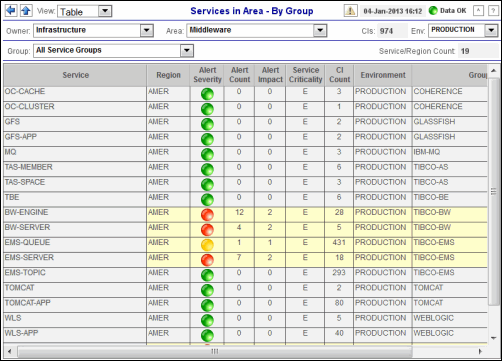Click green severity icon for OC-CLUSTER
502x361 pixels.
207,109
